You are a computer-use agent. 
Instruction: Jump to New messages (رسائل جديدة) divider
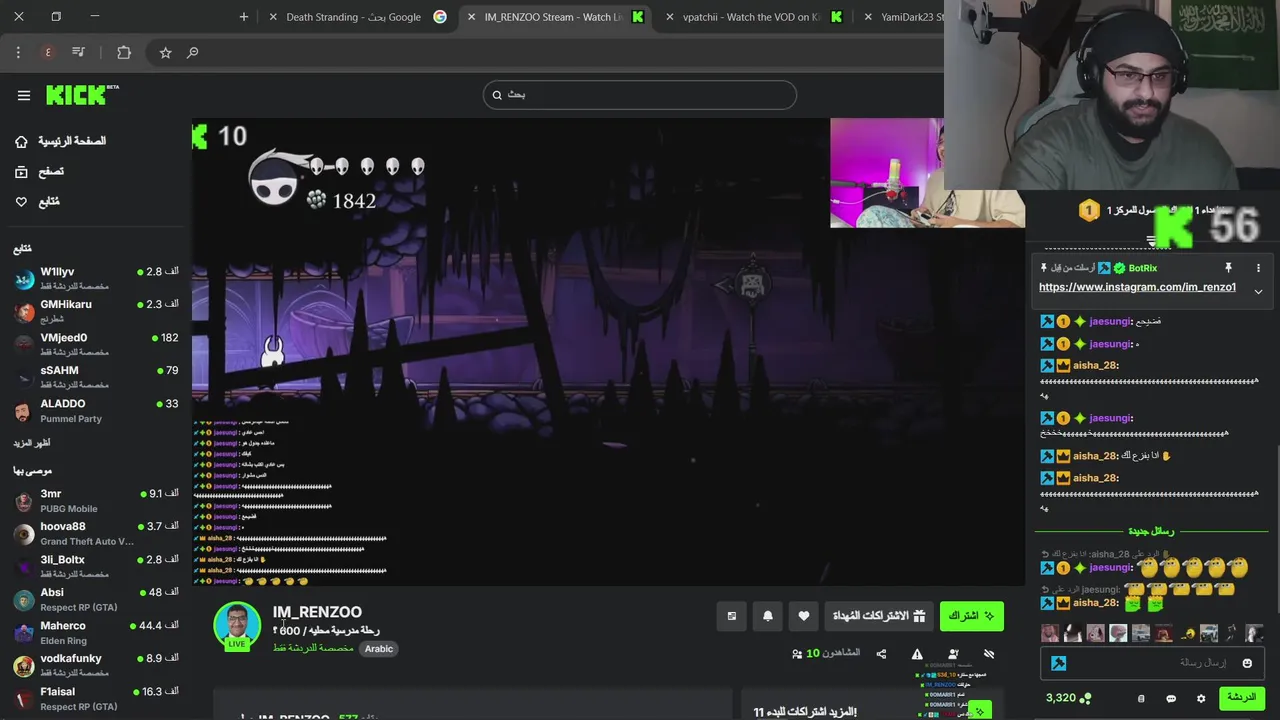[1151, 531]
